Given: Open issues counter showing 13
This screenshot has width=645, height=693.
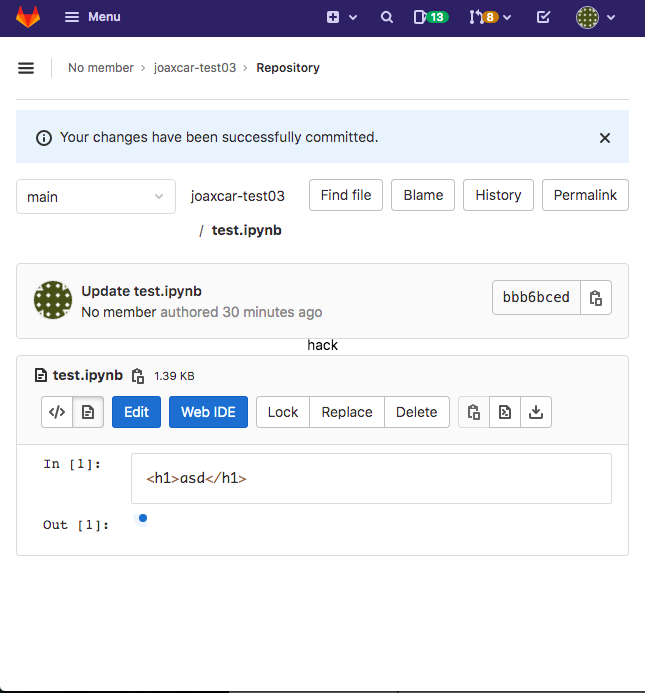Looking at the screenshot, I should pos(430,17).
